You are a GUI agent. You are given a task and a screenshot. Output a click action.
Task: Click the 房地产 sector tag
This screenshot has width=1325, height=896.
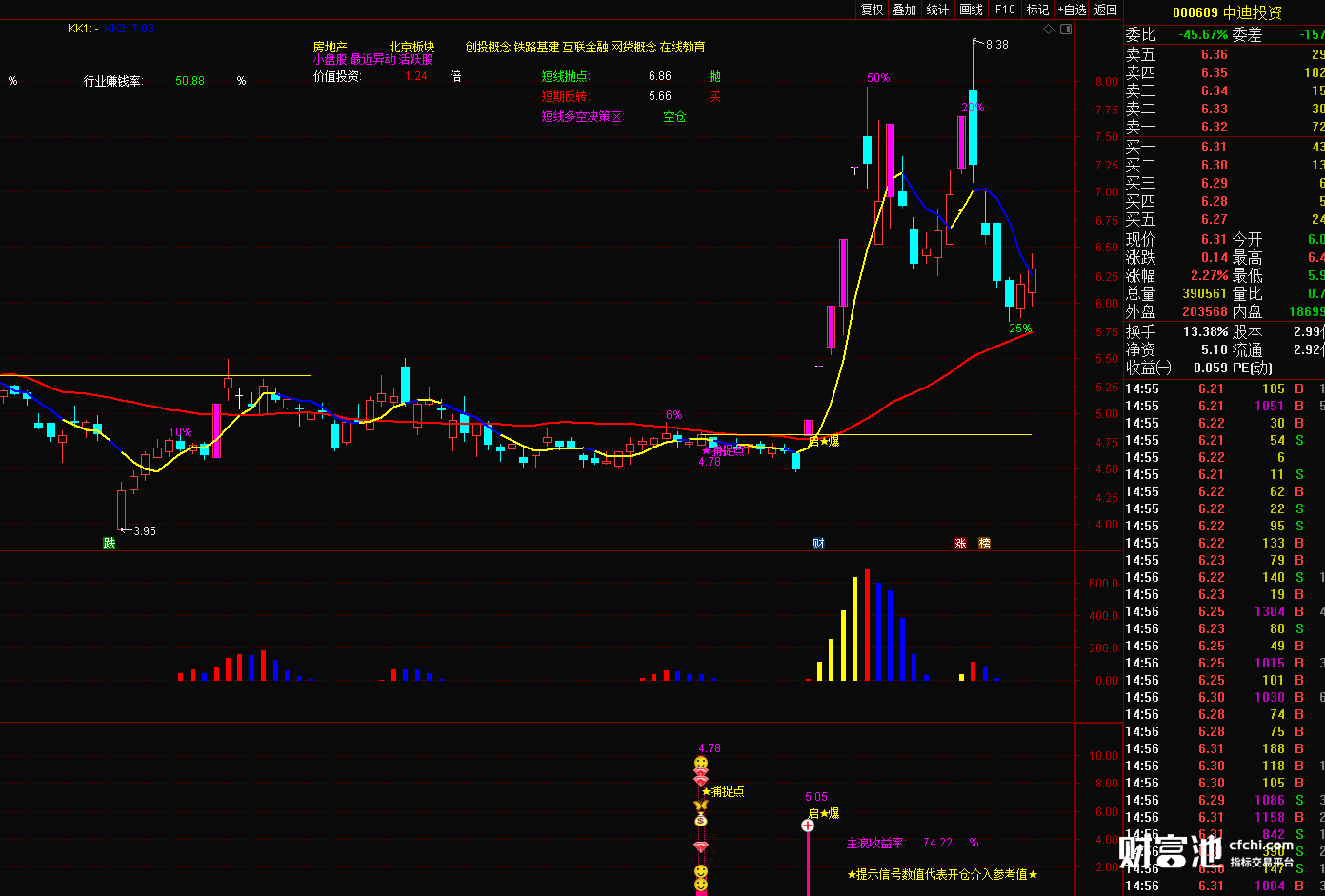(x=331, y=47)
